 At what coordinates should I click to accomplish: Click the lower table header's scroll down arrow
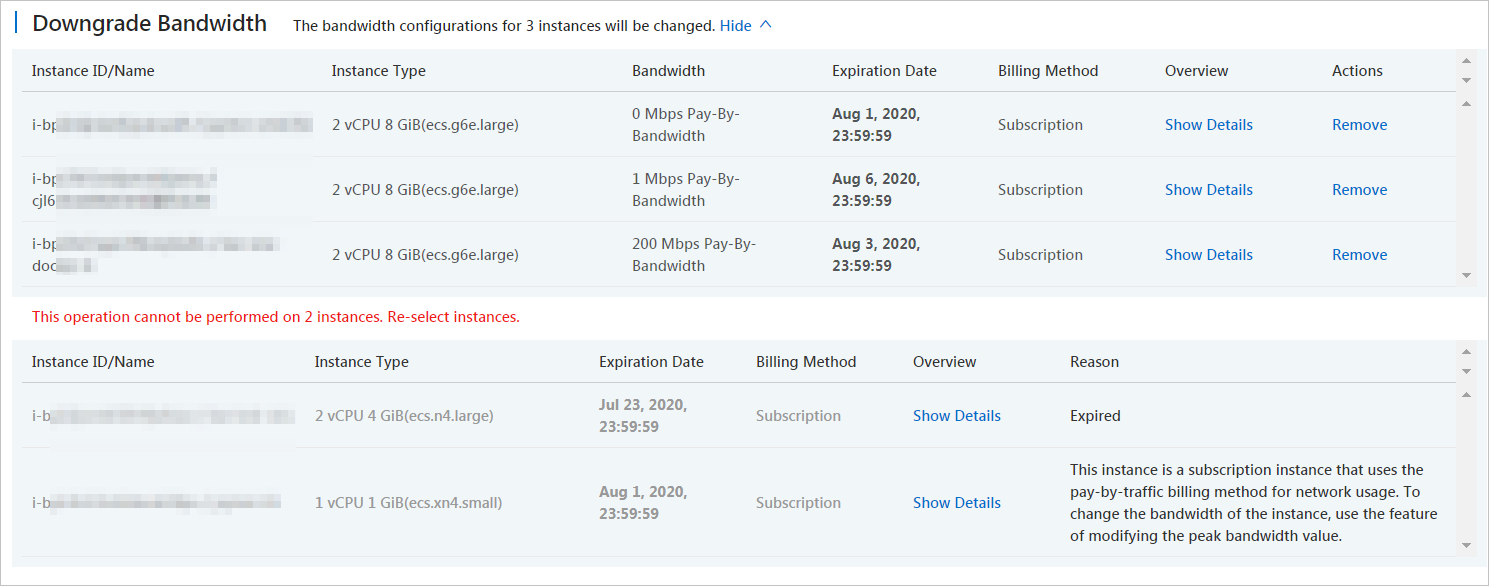pyautogui.click(x=1466, y=371)
